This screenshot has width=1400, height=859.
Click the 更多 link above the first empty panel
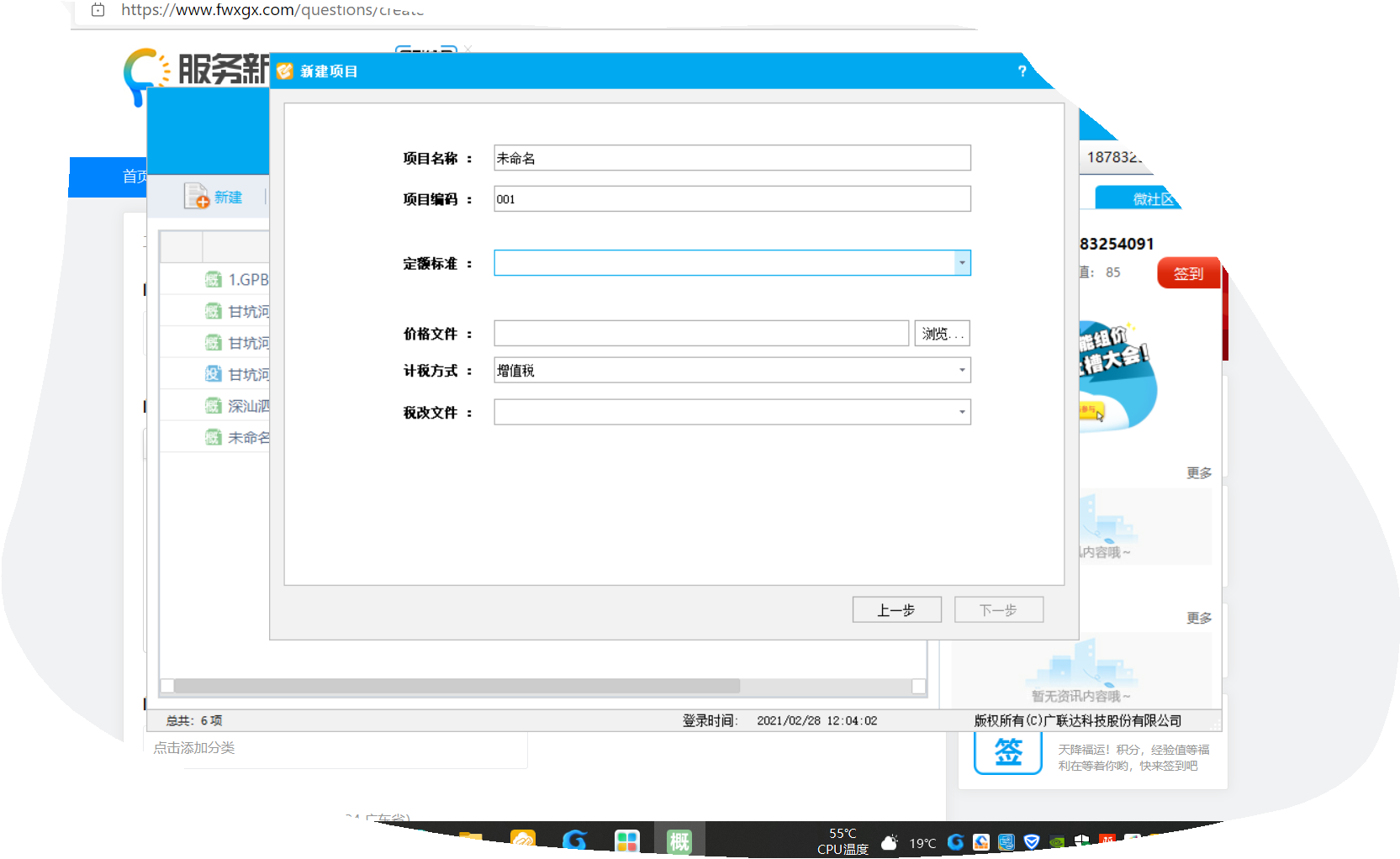[x=1199, y=473]
